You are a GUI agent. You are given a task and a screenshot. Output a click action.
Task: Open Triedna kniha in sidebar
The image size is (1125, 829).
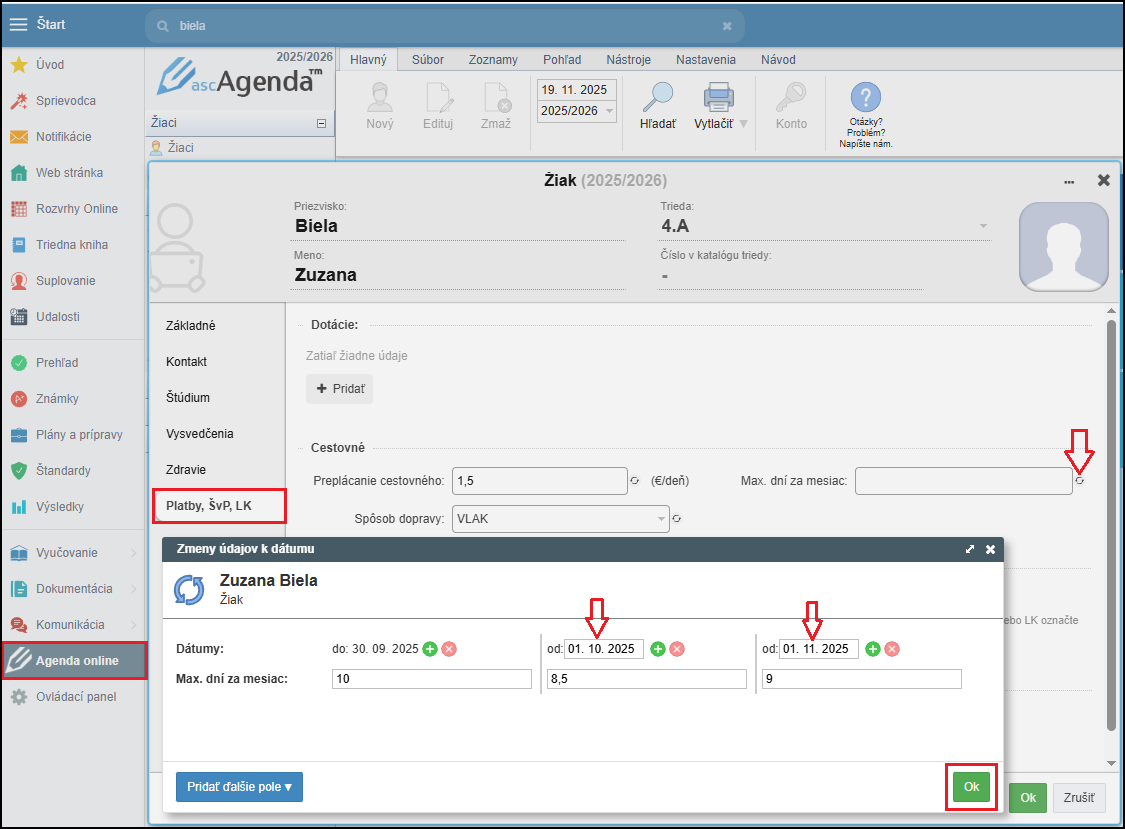click(x=72, y=245)
